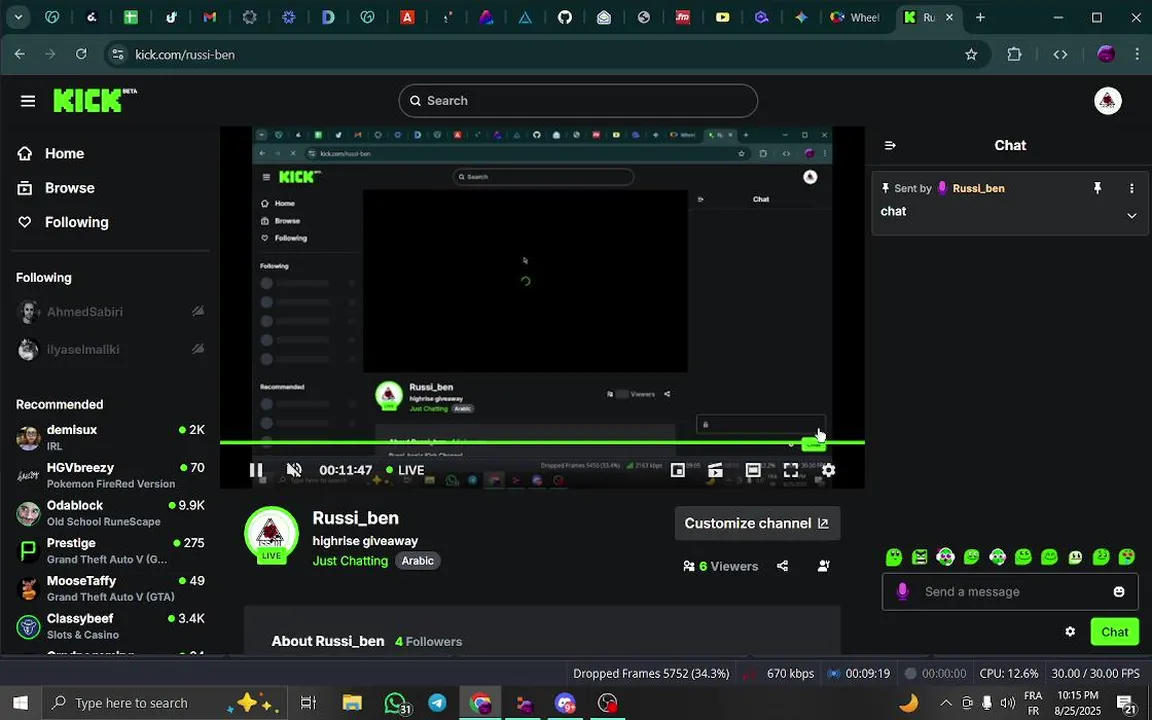Bookmark this page with star icon
The image size is (1152, 720).
coord(971,54)
